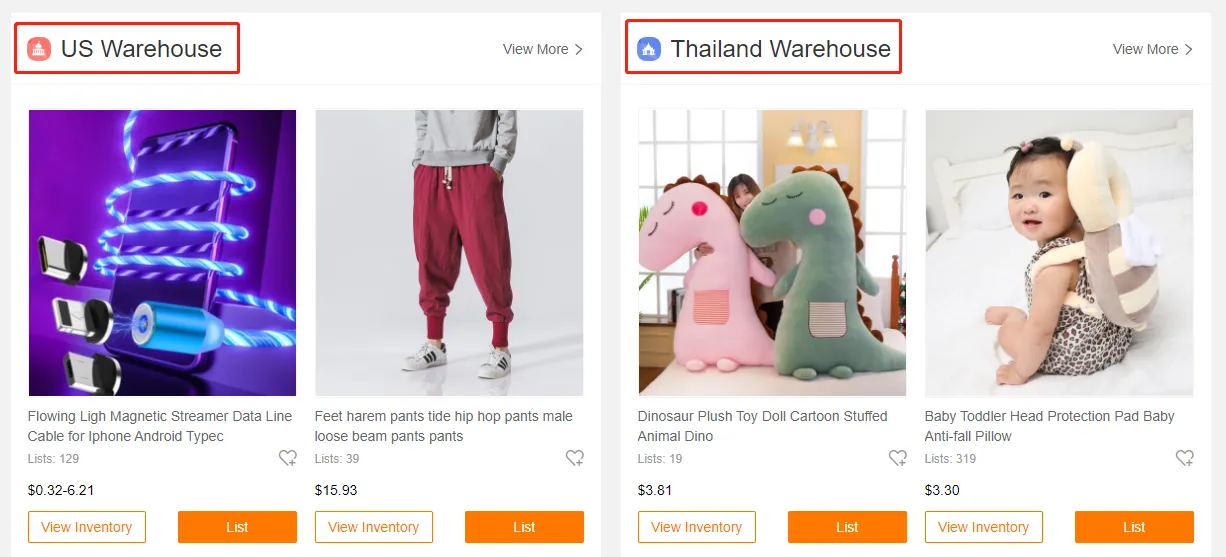The image size is (1226, 557).
Task: Open the red harem pants product image
Action: (x=449, y=253)
